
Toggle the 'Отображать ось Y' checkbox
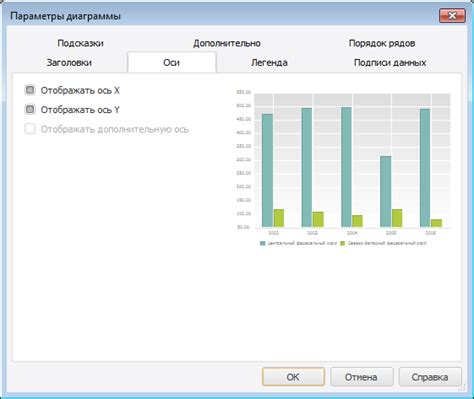coord(30,109)
